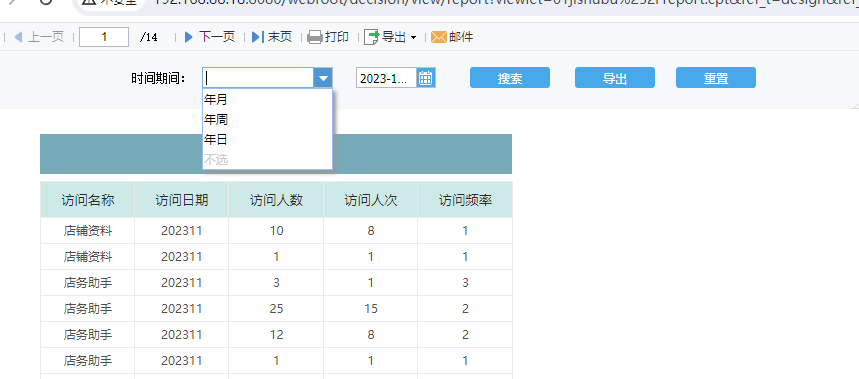
Task: Go to next page (下一页)
Action: pyautogui.click(x=210, y=37)
